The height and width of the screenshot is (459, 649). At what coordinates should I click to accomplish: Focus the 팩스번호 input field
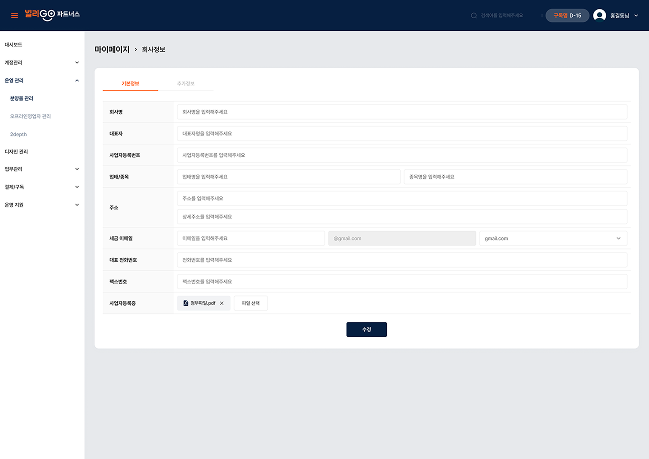402,281
